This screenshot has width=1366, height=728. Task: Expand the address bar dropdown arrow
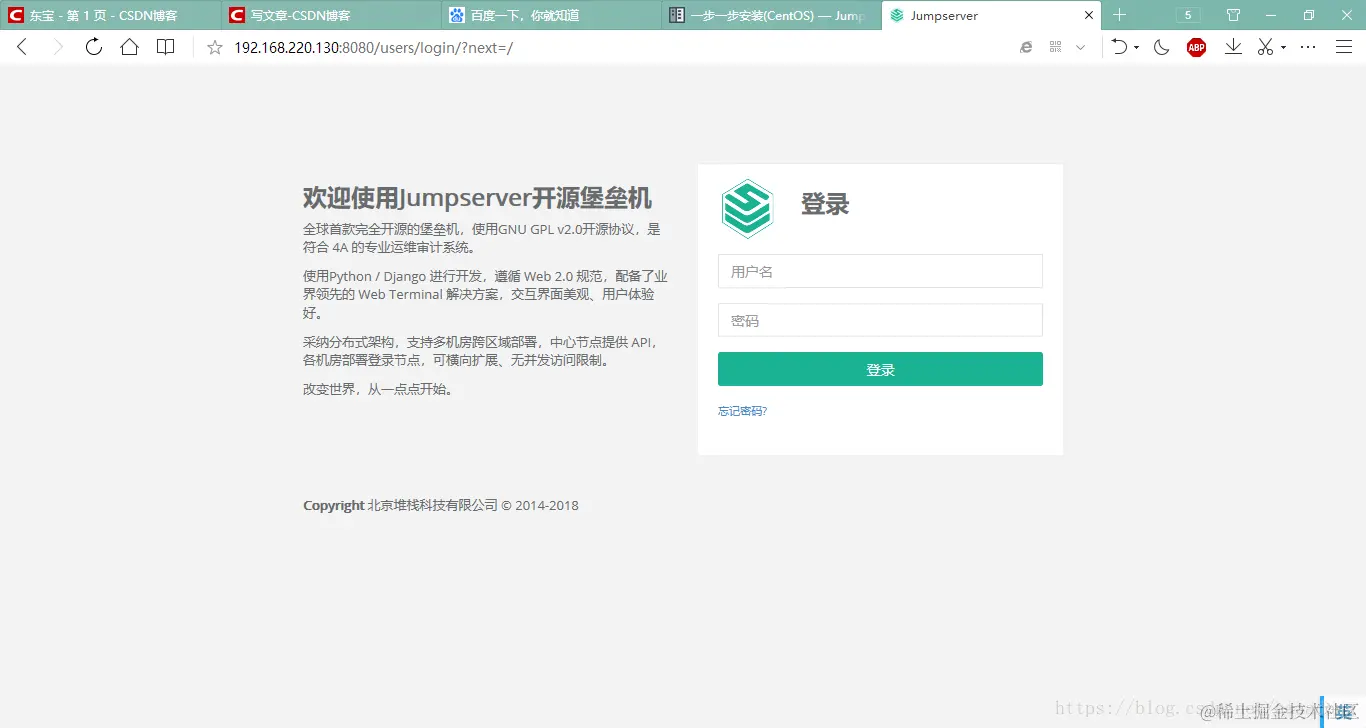coord(1080,47)
